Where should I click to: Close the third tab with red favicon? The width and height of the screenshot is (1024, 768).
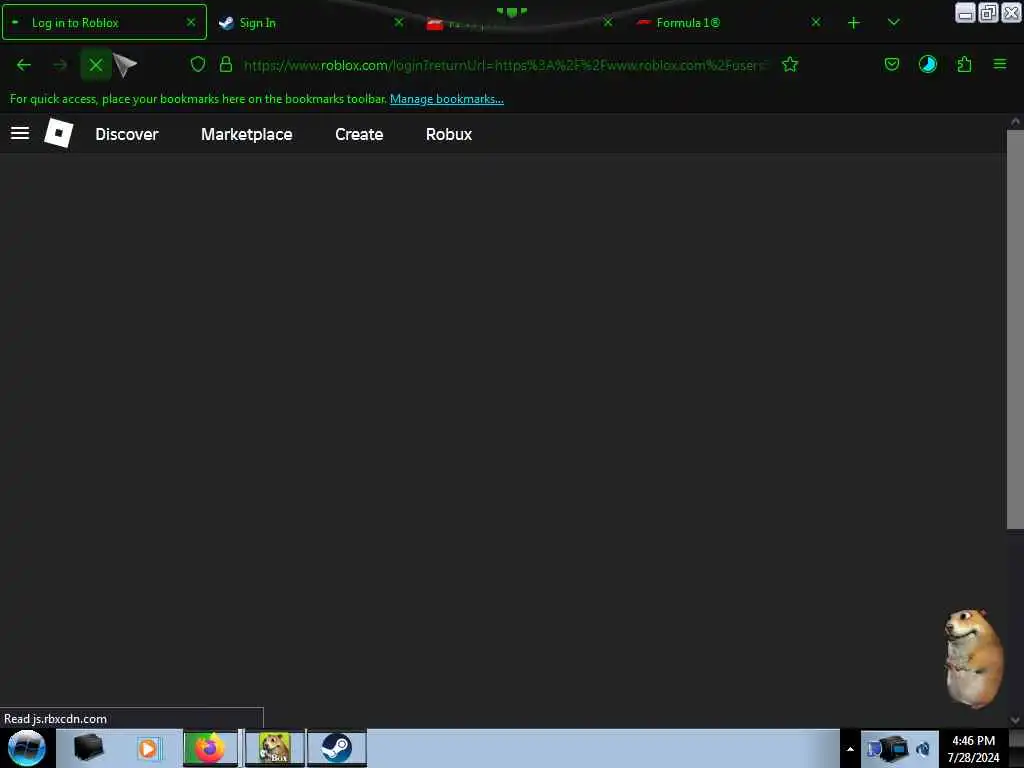(x=607, y=22)
